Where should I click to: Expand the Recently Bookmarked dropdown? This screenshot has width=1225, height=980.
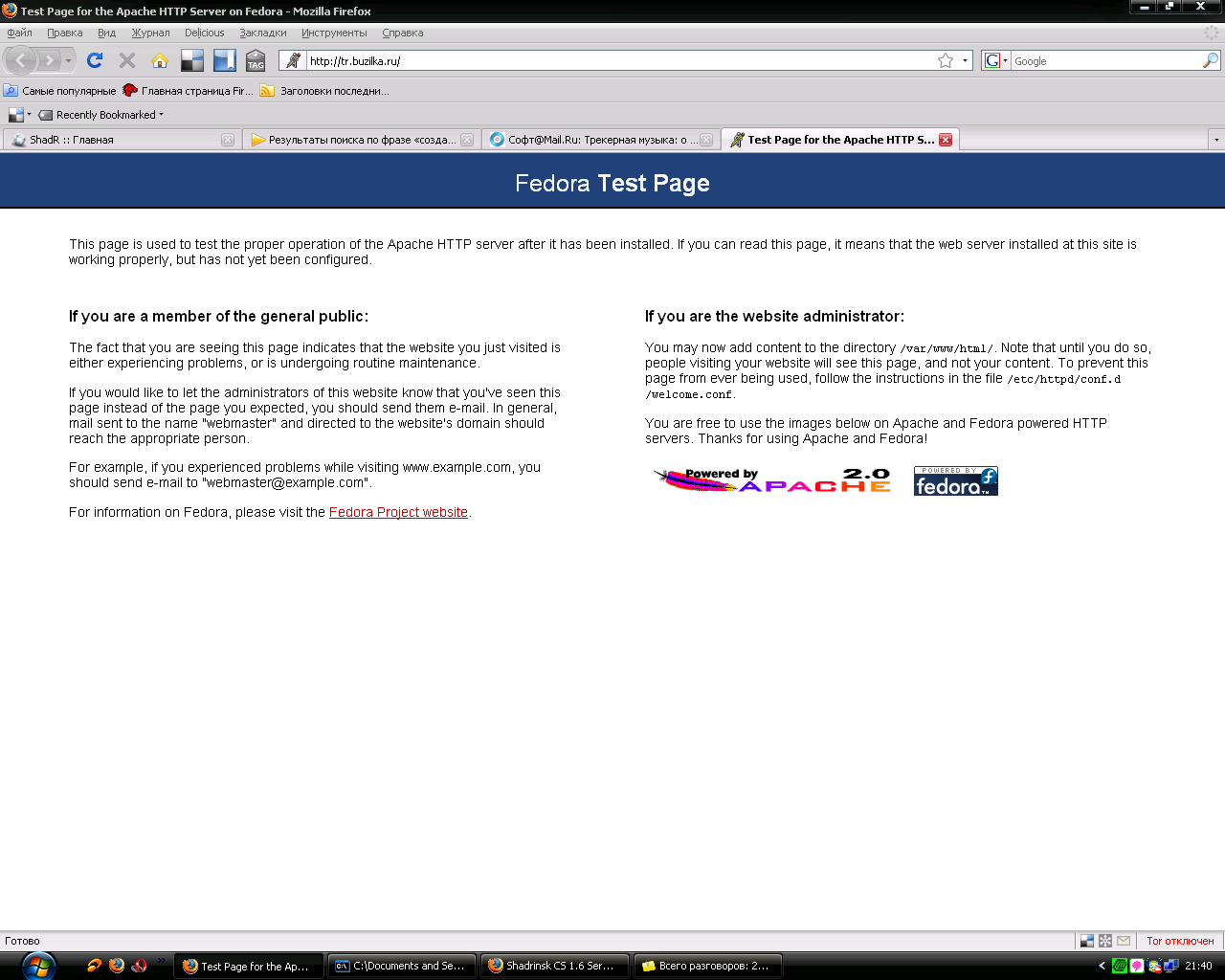pos(101,115)
